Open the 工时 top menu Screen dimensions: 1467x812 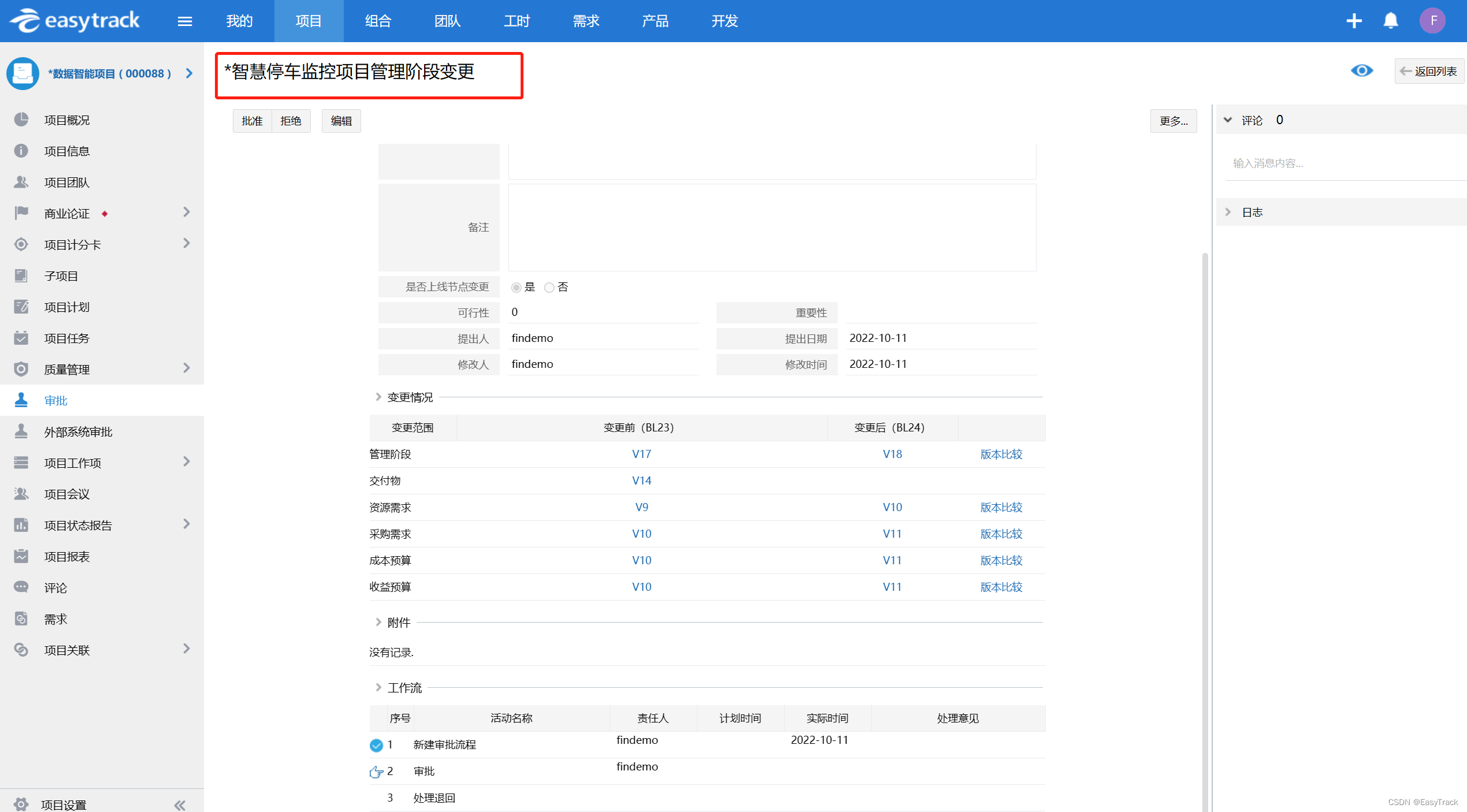click(517, 21)
